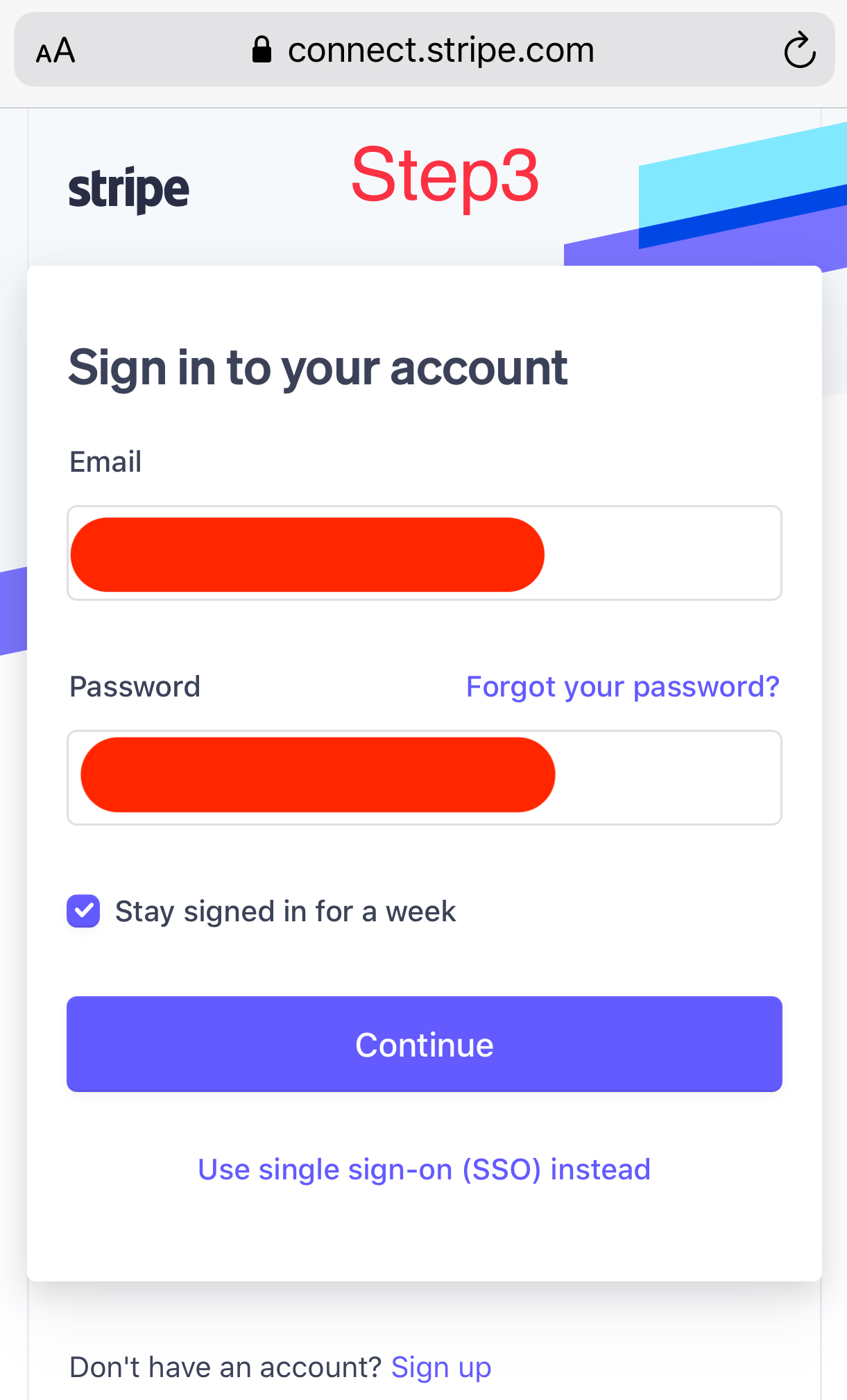Viewport: 847px width, 1400px height.
Task: Click the redacted password value
Action: pos(316,775)
